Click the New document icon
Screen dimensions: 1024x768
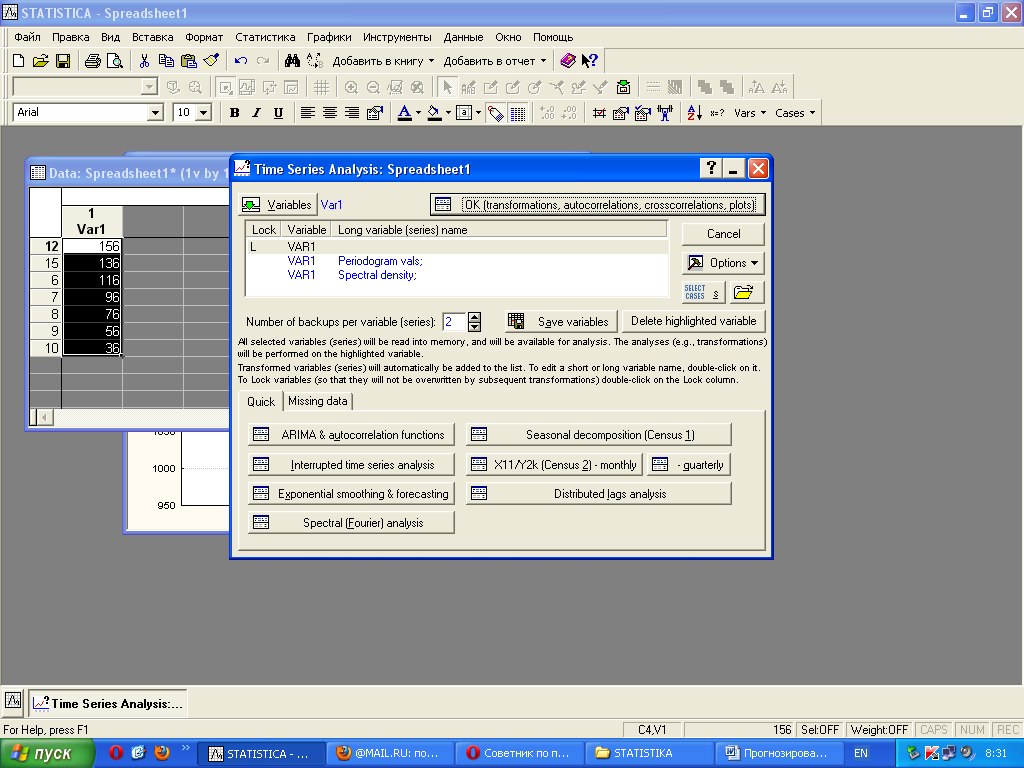point(18,61)
